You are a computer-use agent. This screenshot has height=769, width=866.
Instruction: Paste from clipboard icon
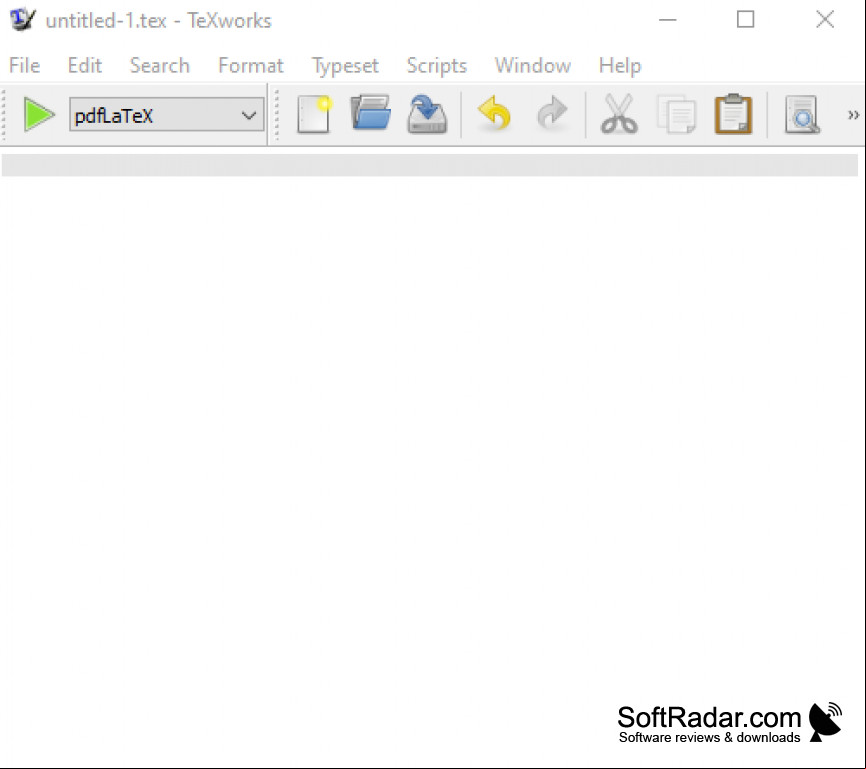733,114
